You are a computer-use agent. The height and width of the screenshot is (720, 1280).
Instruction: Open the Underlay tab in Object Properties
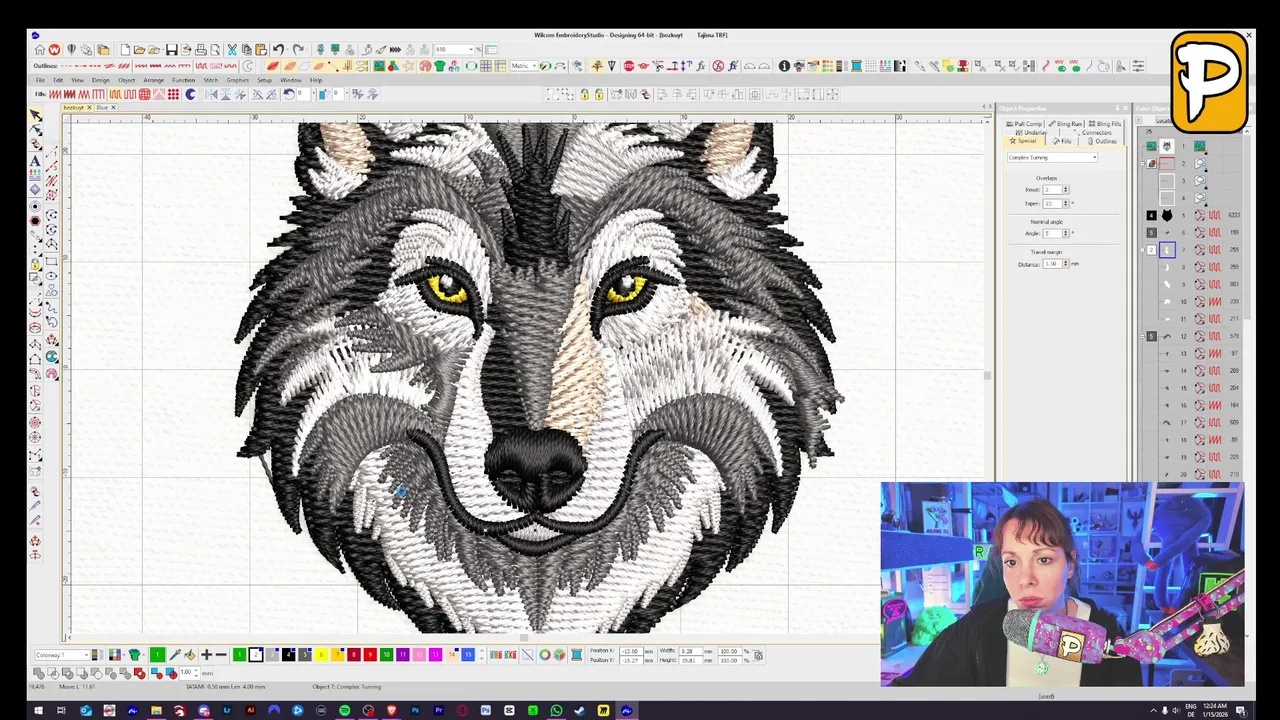coord(1031,132)
